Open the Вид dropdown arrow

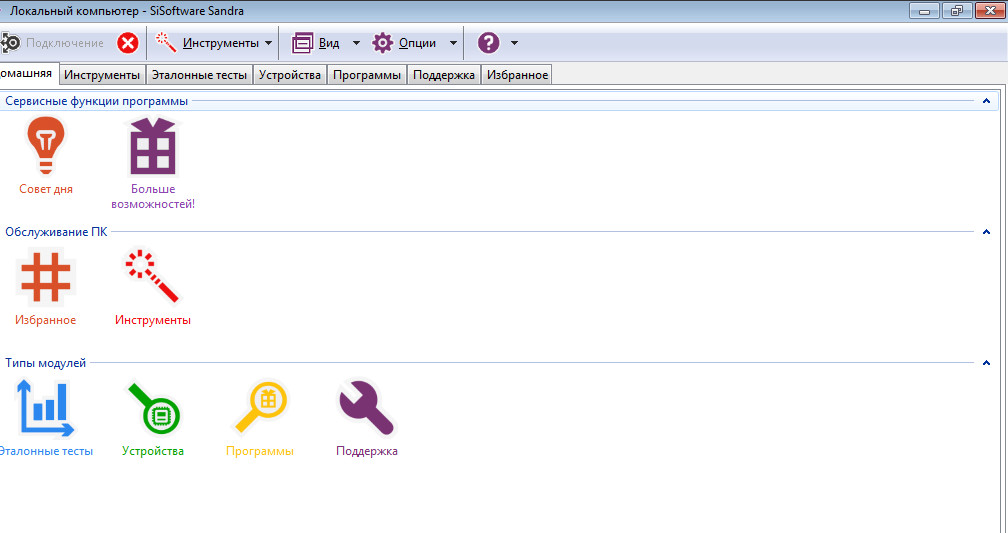click(x=357, y=43)
